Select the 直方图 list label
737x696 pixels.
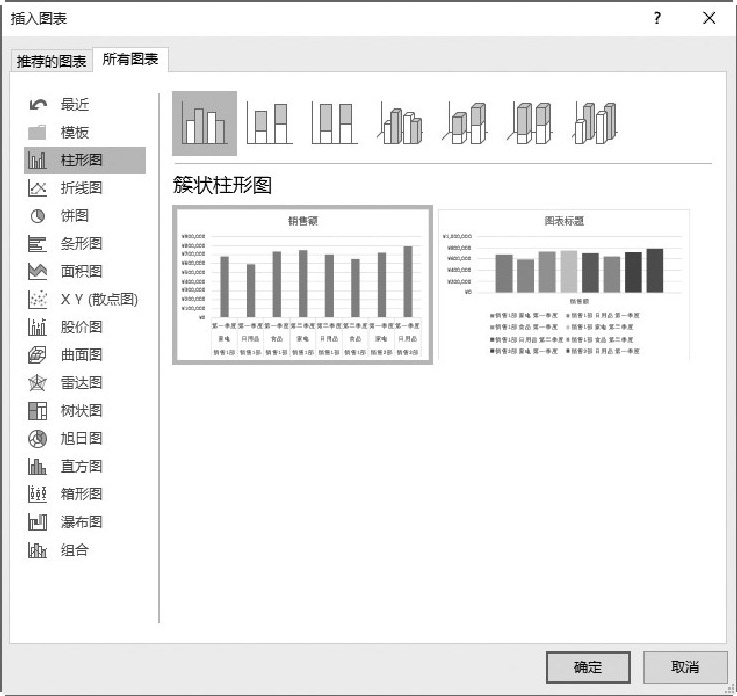point(81,466)
